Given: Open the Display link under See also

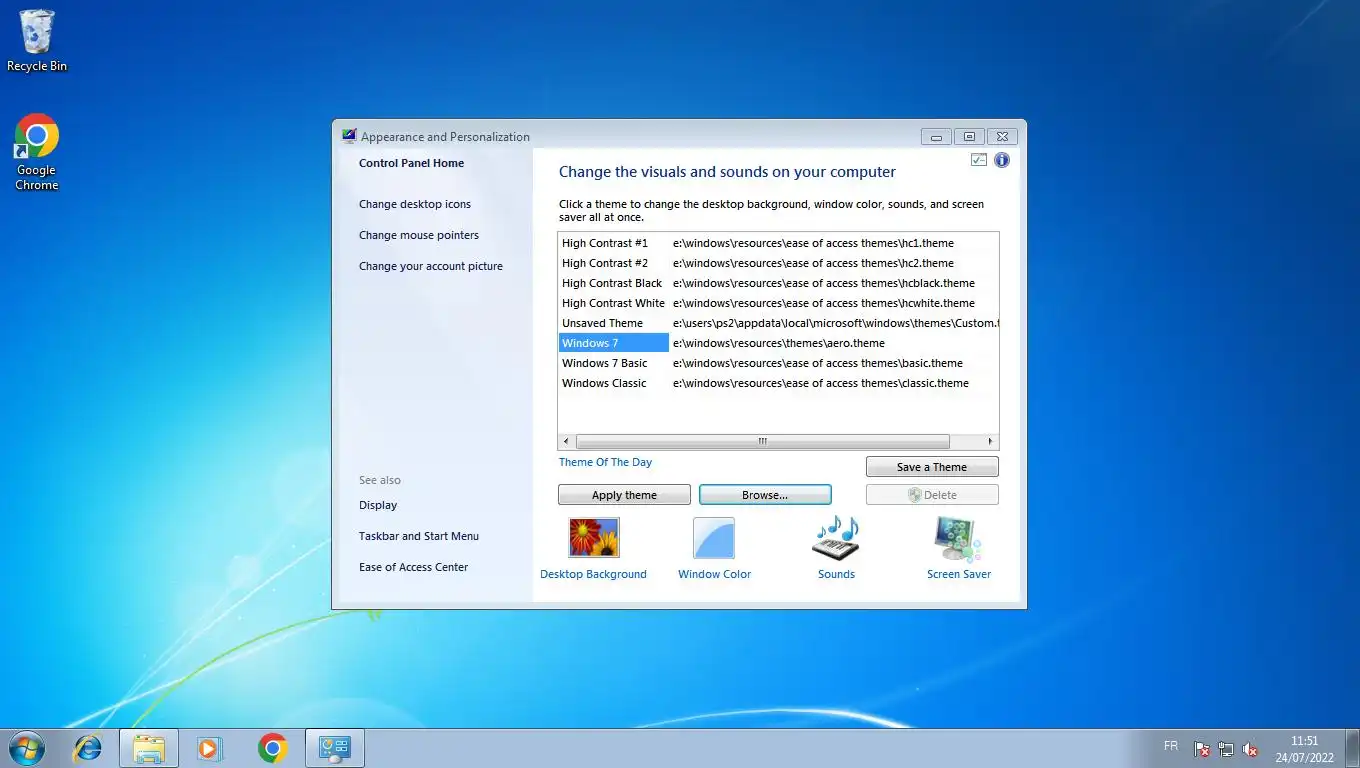Looking at the screenshot, I should [x=378, y=505].
